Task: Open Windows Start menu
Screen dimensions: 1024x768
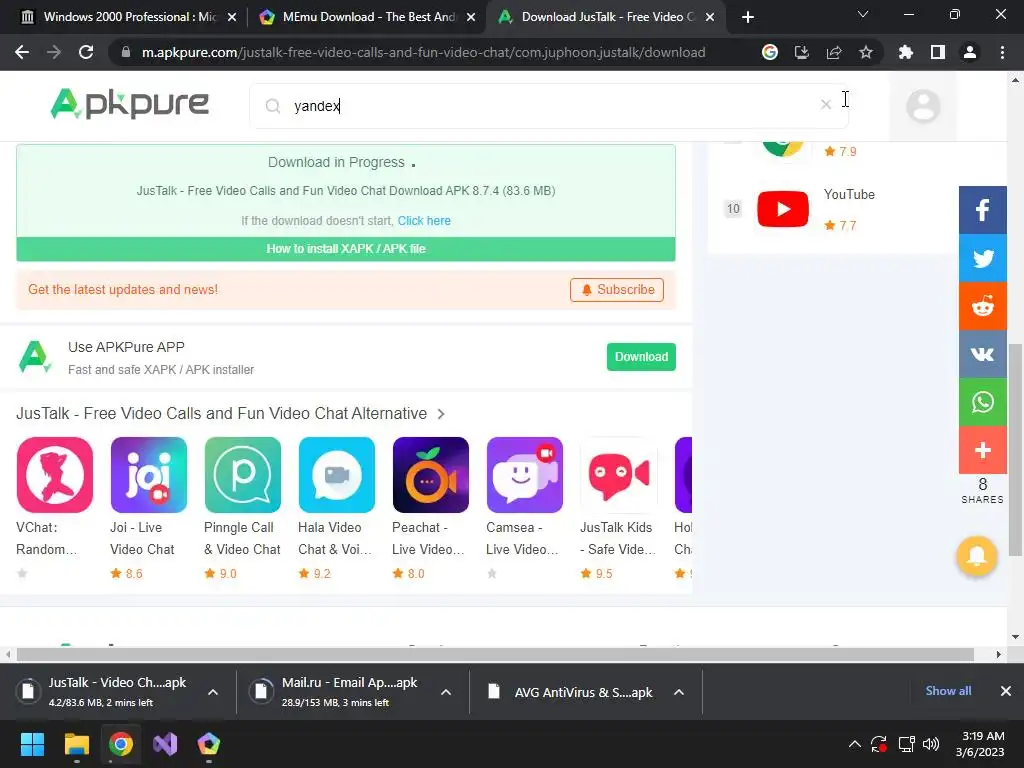Action: pos(32,744)
